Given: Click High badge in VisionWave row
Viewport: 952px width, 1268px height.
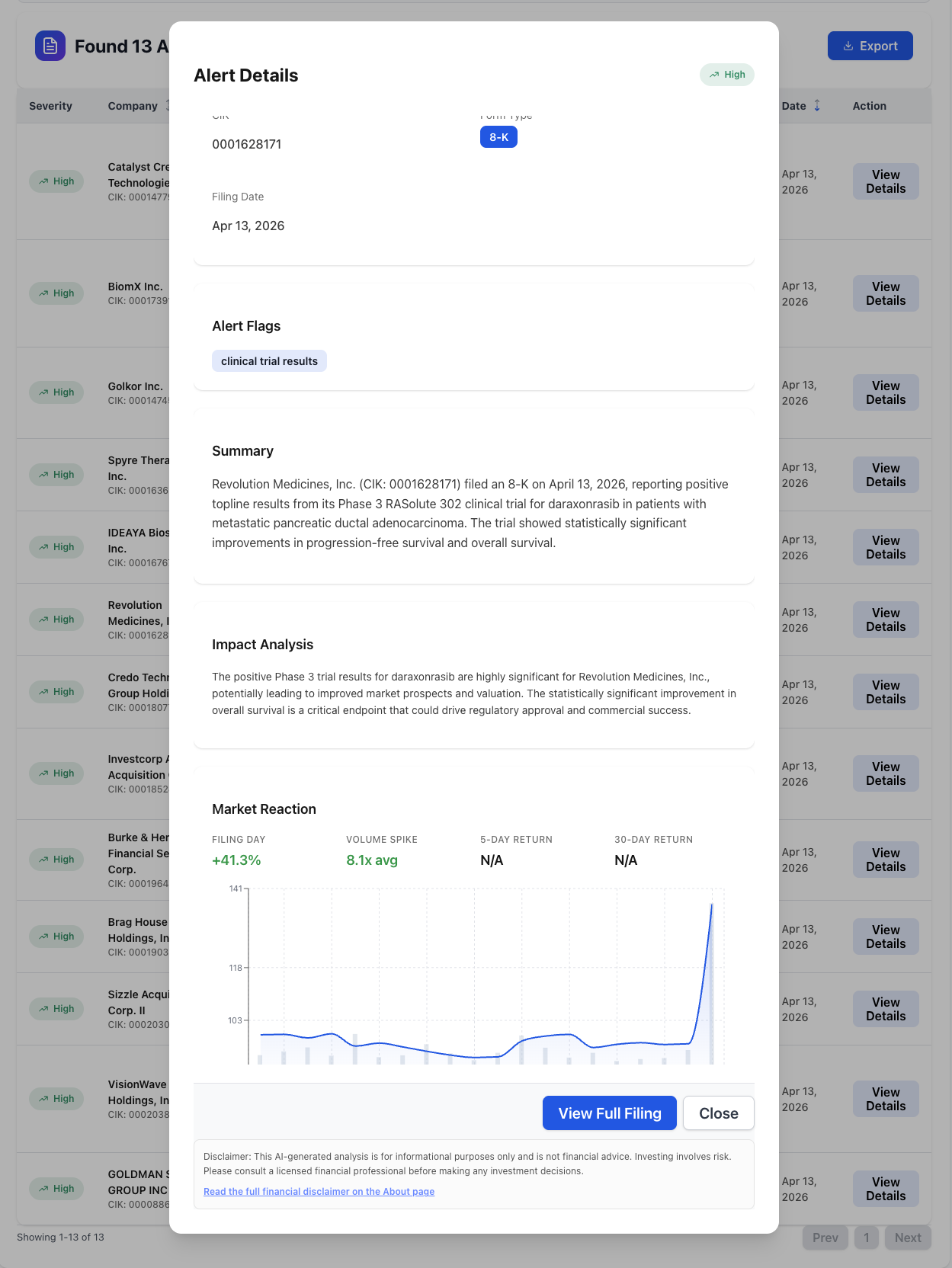Looking at the screenshot, I should [x=56, y=1099].
